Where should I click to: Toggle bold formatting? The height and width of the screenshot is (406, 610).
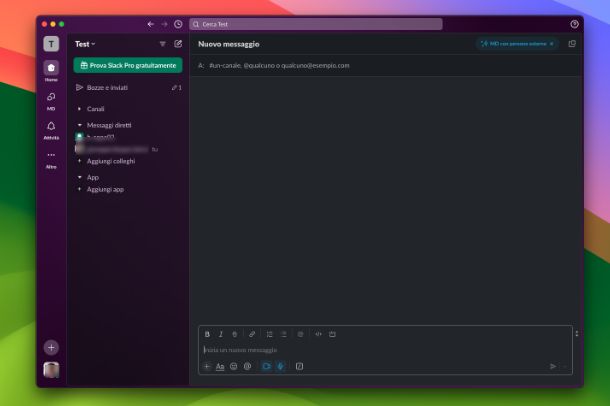(207, 334)
